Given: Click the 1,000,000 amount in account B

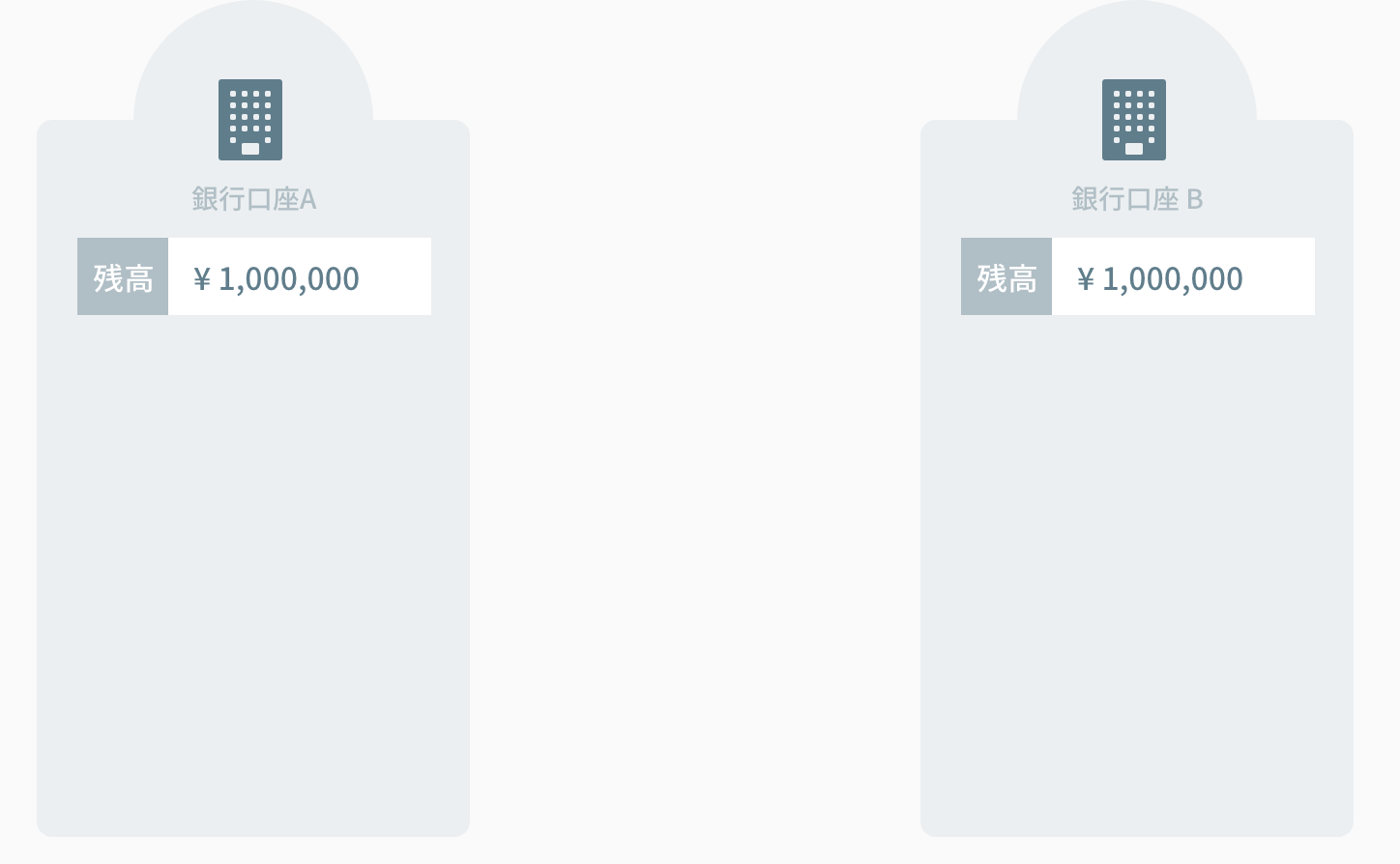Looking at the screenshot, I should (1173, 279).
